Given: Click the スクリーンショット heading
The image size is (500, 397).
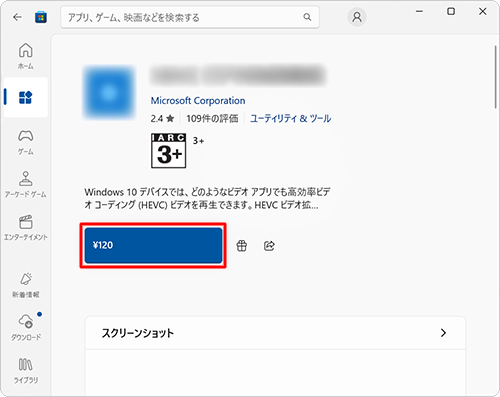Looking at the screenshot, I should (138, 333).
